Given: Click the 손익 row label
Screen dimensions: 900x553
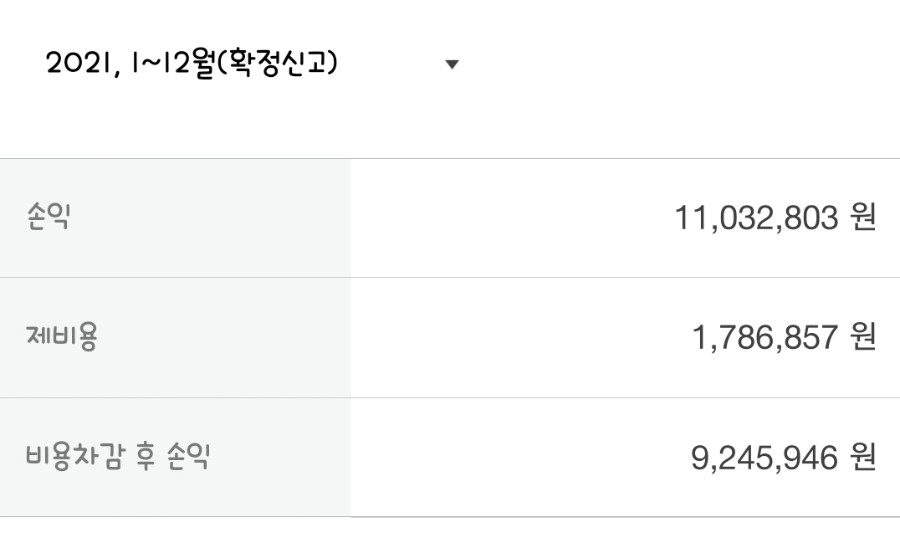Looking at the screenshot, I should click(48, 217).
